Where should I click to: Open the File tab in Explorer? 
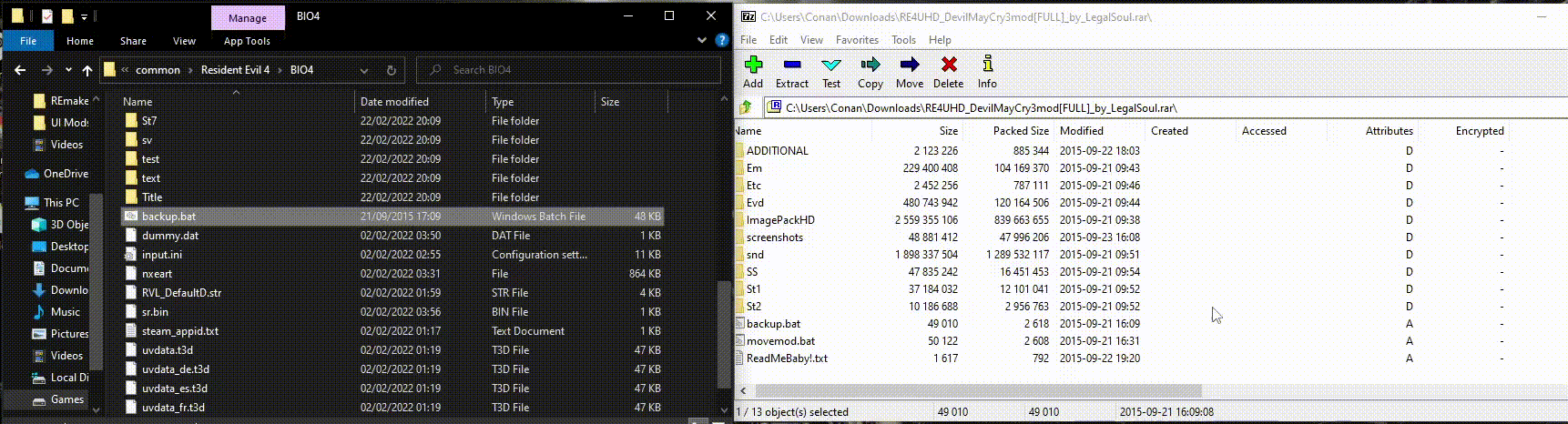coord(28,41)
